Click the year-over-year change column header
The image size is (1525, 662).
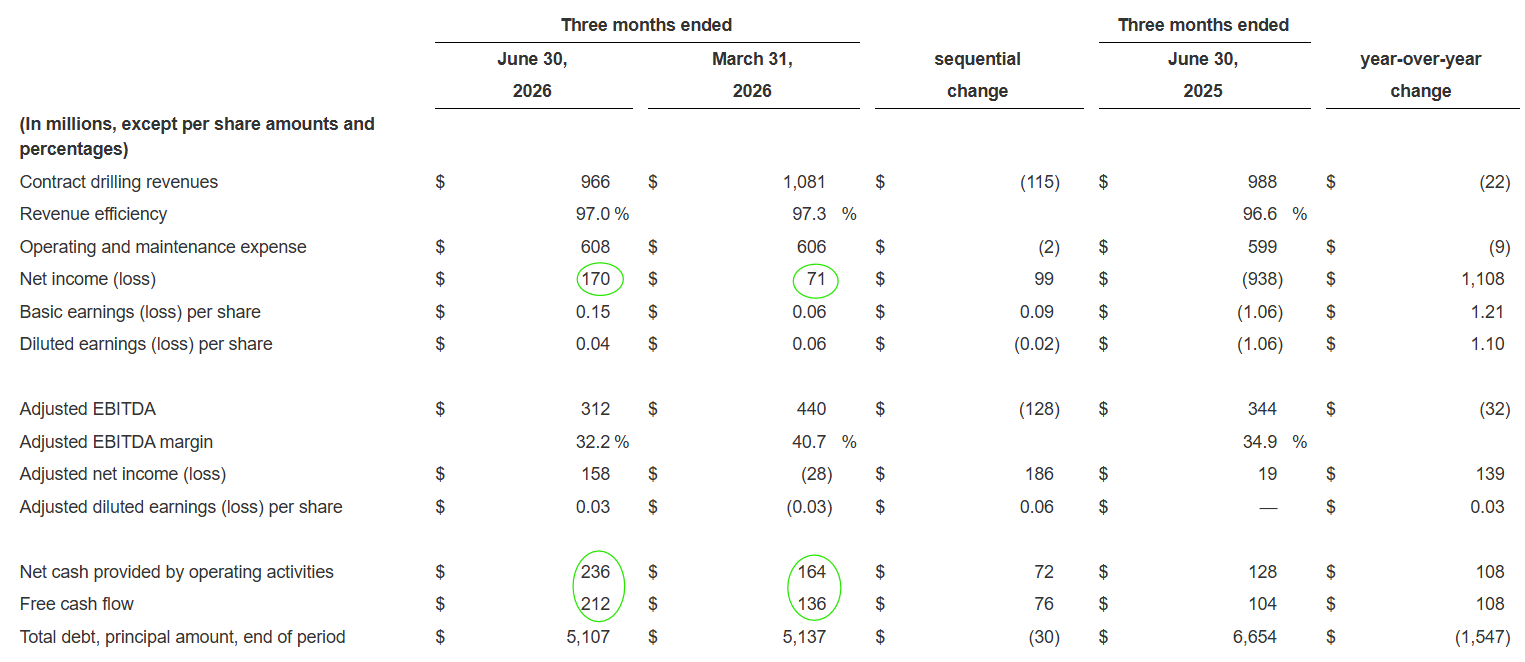click(1420, 75)
